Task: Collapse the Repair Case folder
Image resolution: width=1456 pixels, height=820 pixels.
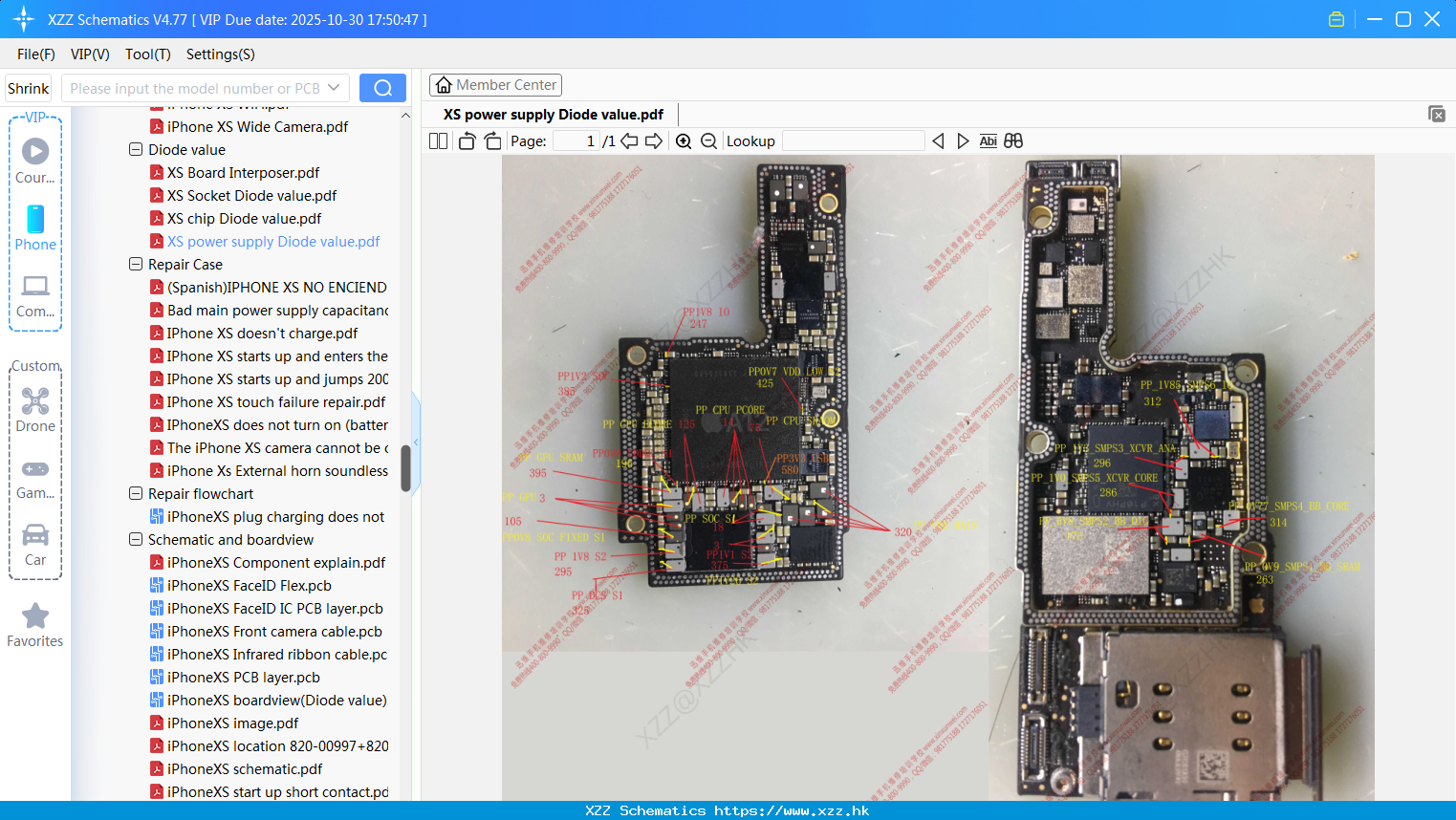Action: [x=136, y=264]
